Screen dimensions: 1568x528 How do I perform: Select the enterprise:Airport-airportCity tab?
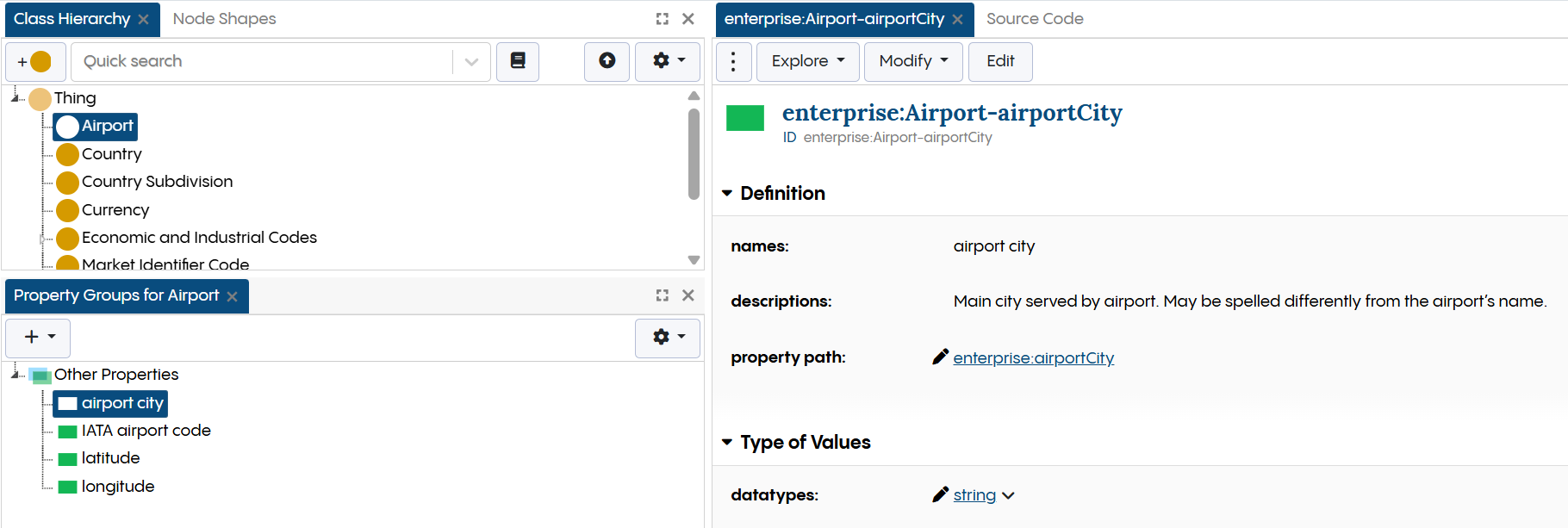point(834,19)
